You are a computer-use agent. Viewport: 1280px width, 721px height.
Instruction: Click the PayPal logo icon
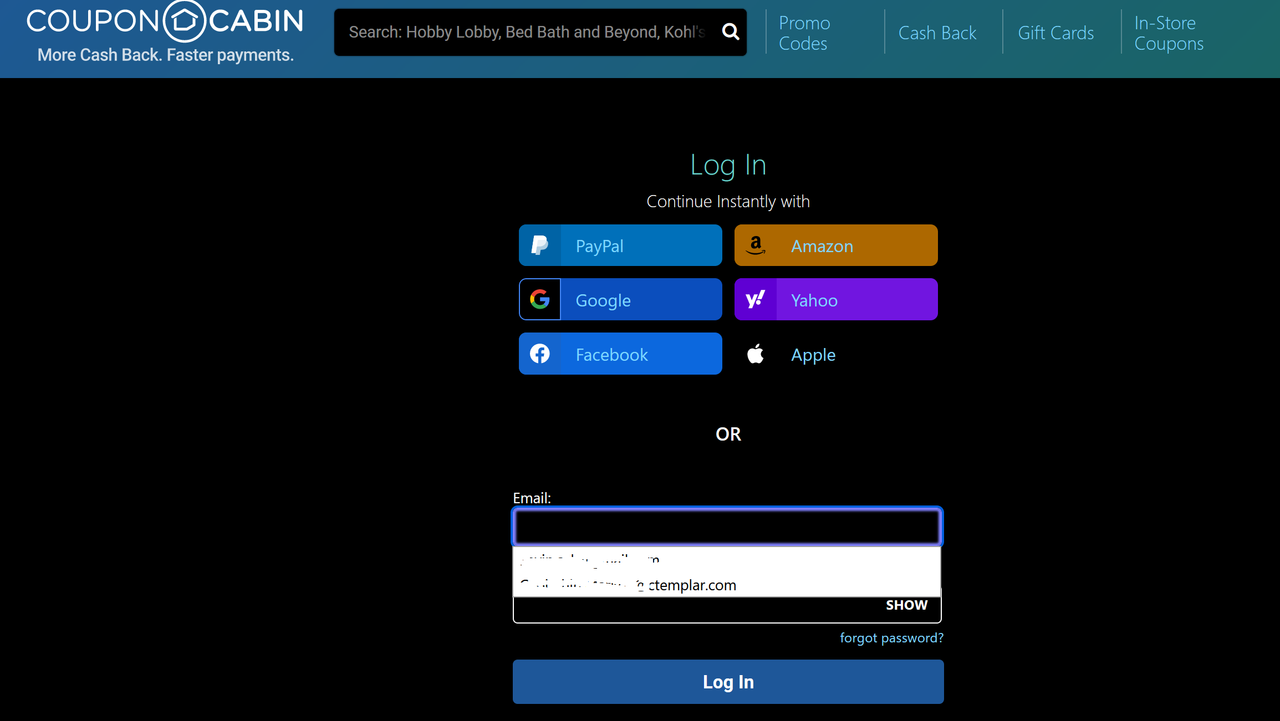tap(540, 245)
